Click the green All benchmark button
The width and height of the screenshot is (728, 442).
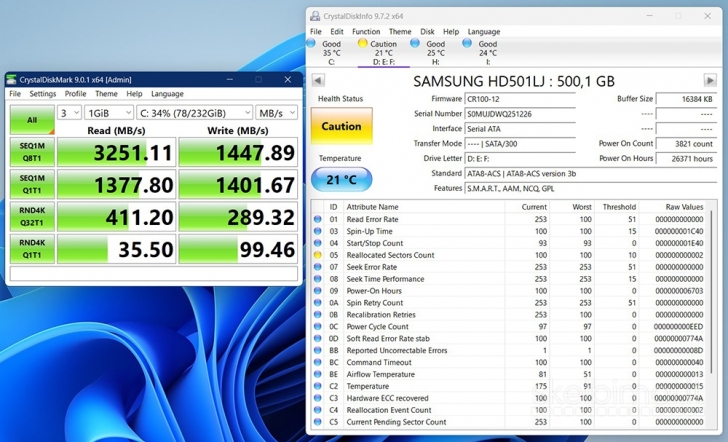click(x=31, y=118)
